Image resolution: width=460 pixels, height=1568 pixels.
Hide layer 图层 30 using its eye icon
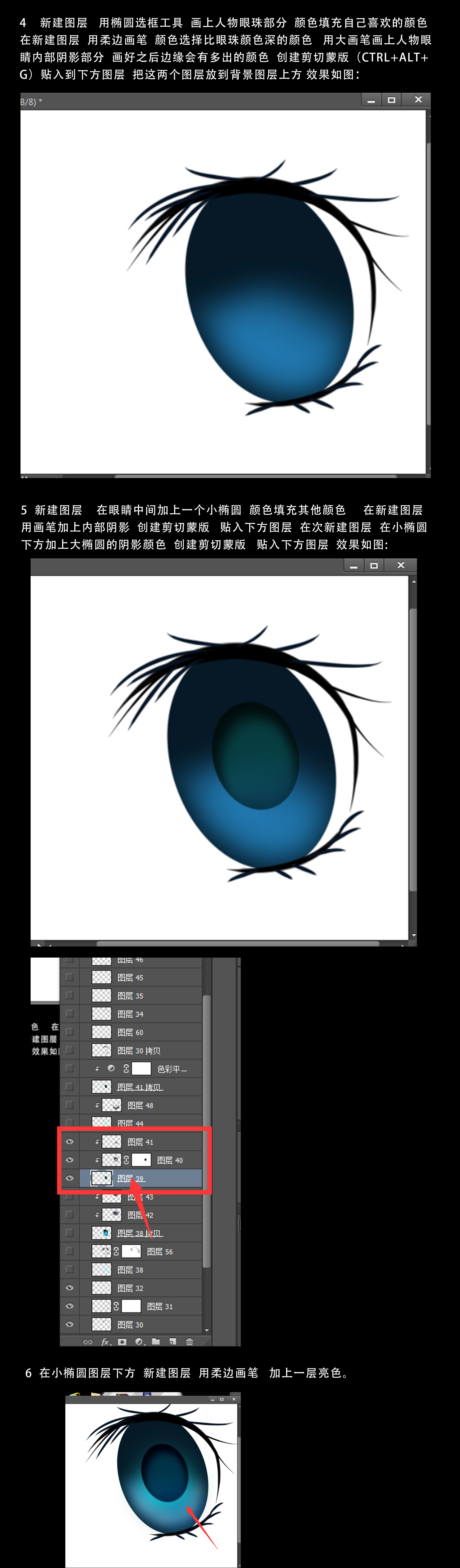(69, 1324)
